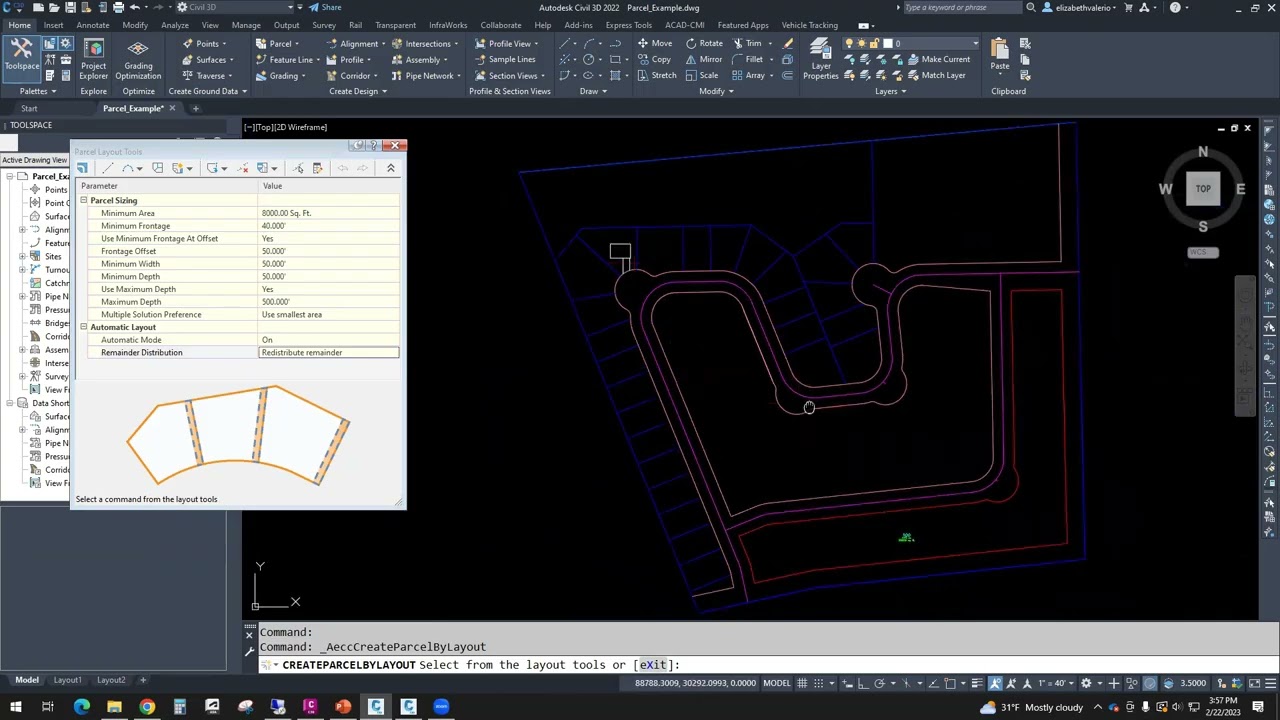Screen dimensions: 1280x720
Task: Open Chrome from the taskbar
Action: tap(147, 707)
